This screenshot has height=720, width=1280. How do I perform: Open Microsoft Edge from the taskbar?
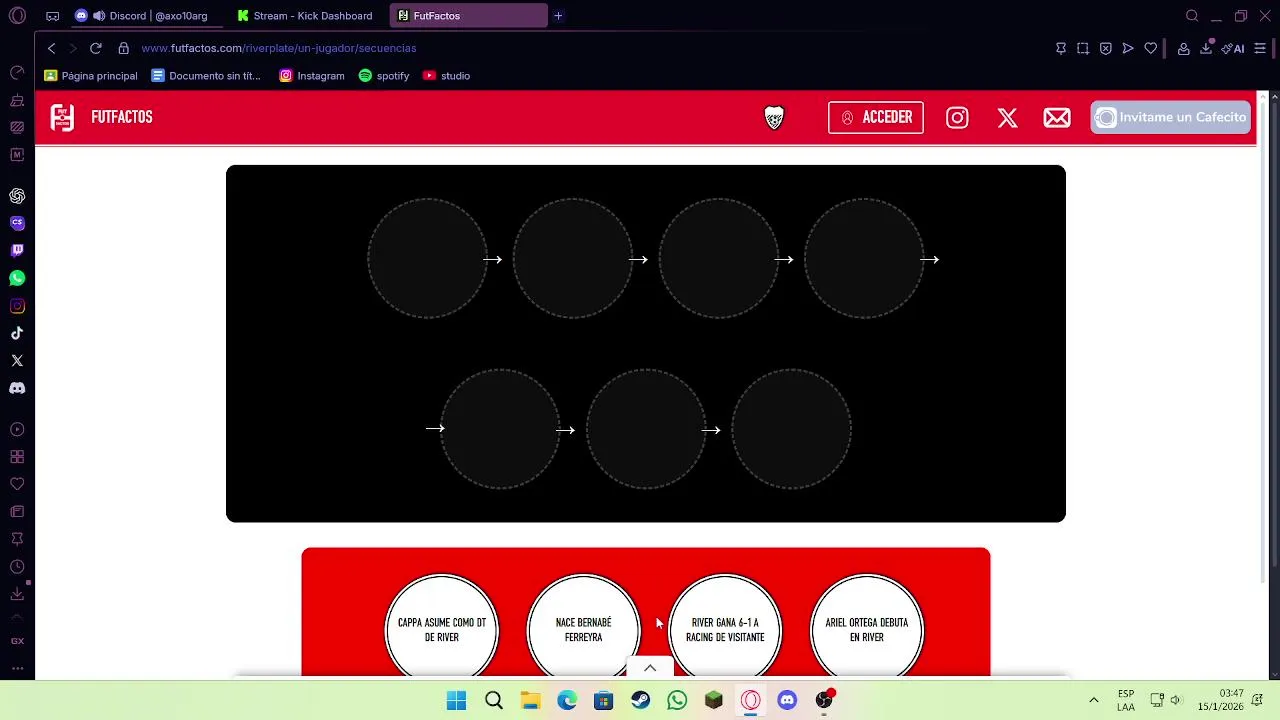click(567, 700)
